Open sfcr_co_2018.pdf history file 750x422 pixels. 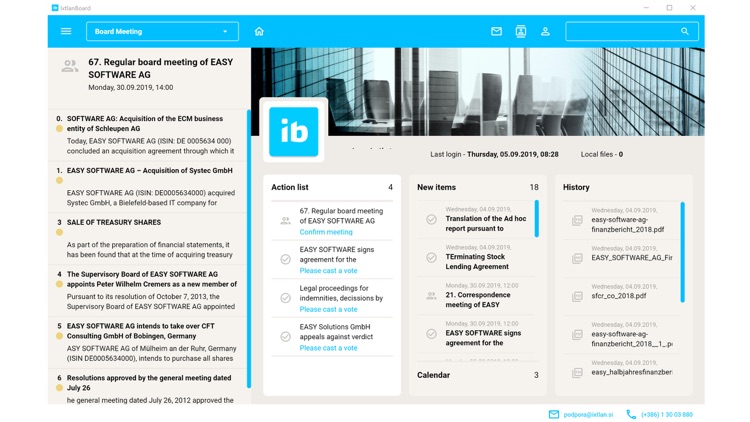[x=621, y=296]
